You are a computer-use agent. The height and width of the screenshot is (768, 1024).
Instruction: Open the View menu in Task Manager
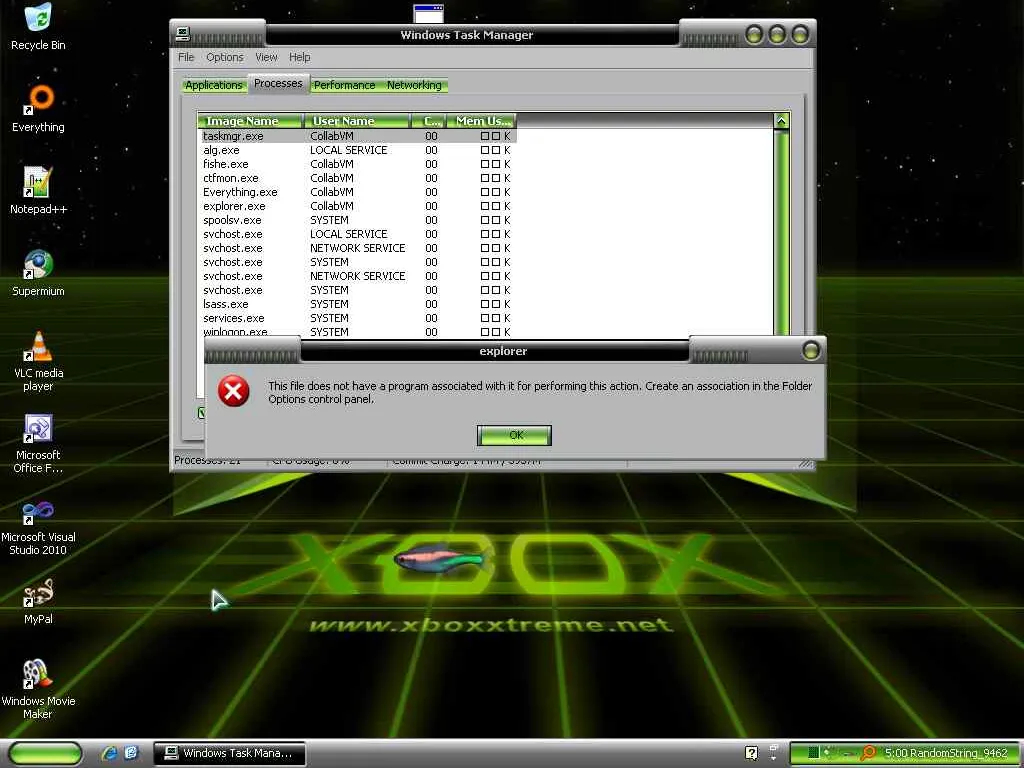(266, 57)
